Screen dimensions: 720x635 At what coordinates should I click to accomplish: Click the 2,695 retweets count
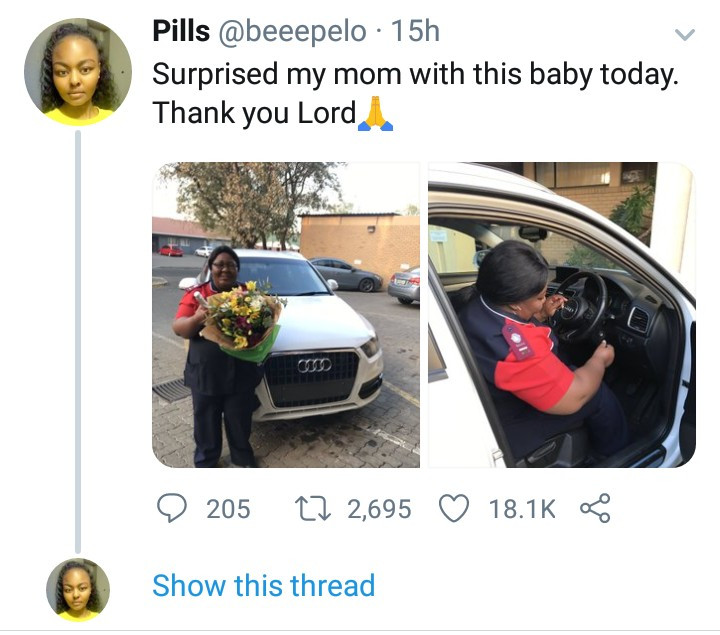click(379, 509)
